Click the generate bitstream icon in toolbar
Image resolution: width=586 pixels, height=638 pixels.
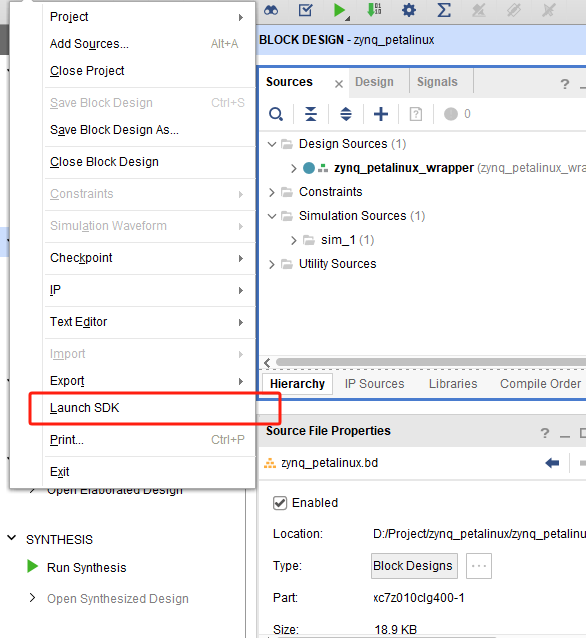(374, 10)
